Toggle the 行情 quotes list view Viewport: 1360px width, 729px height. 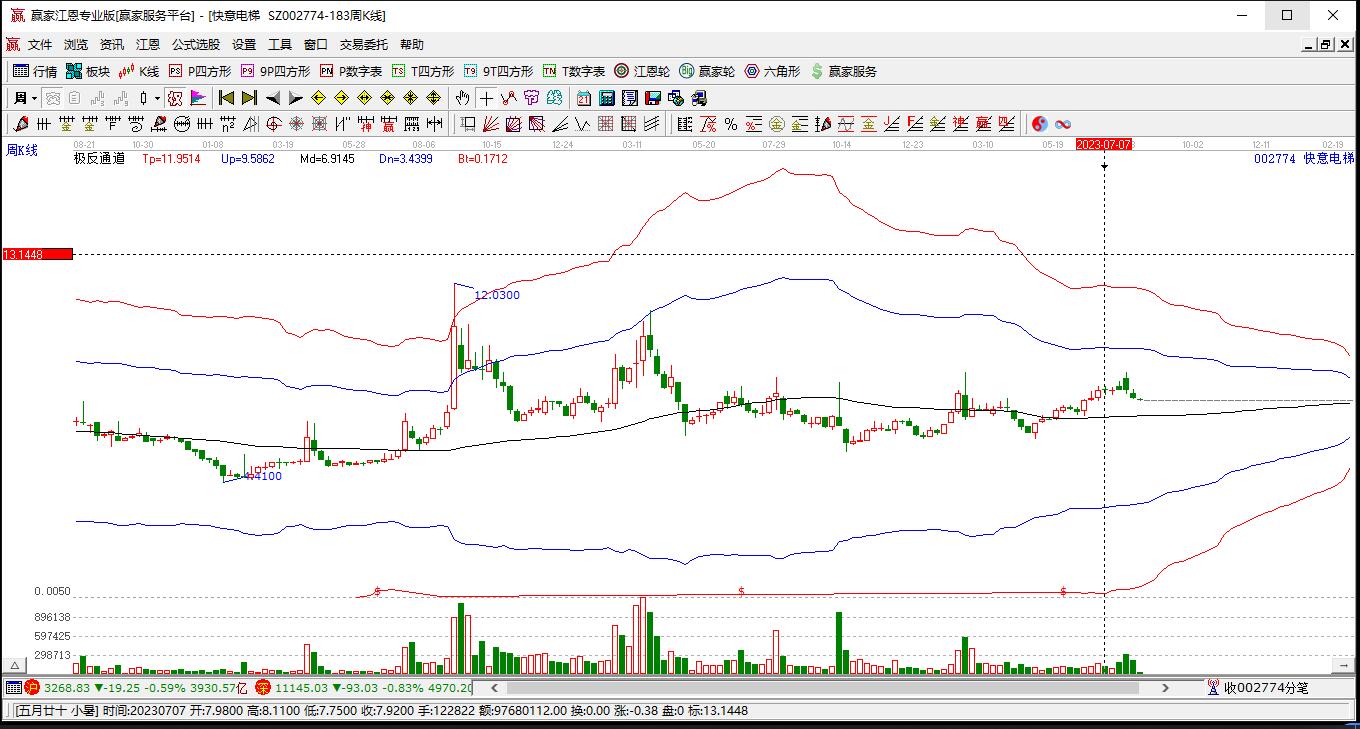point(34,71)
